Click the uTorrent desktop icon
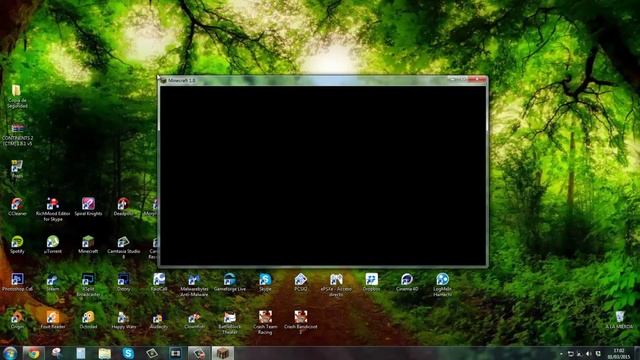The height and width of the screenshot is (360, 640). coord(53,244)
